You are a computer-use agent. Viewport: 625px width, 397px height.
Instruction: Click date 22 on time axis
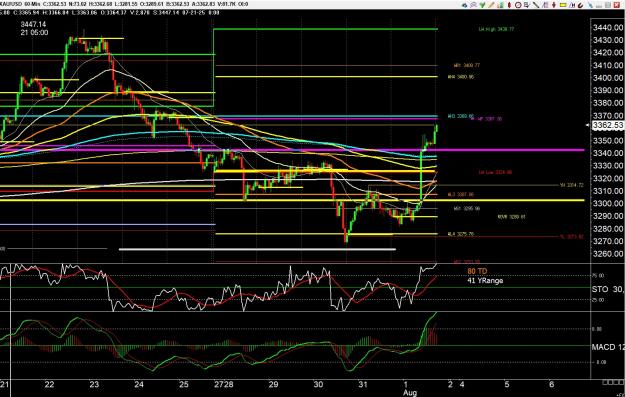pos(49,385)
